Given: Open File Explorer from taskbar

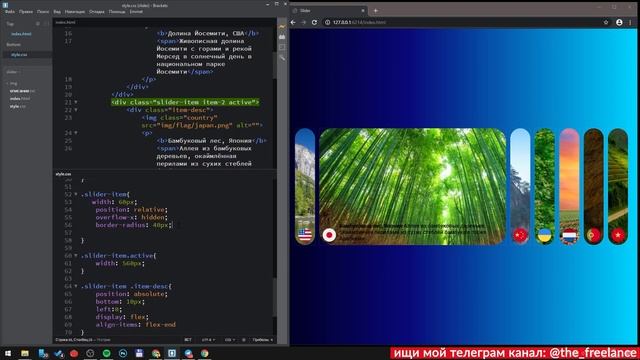Looking at the screenshot, I should (25, 353).
